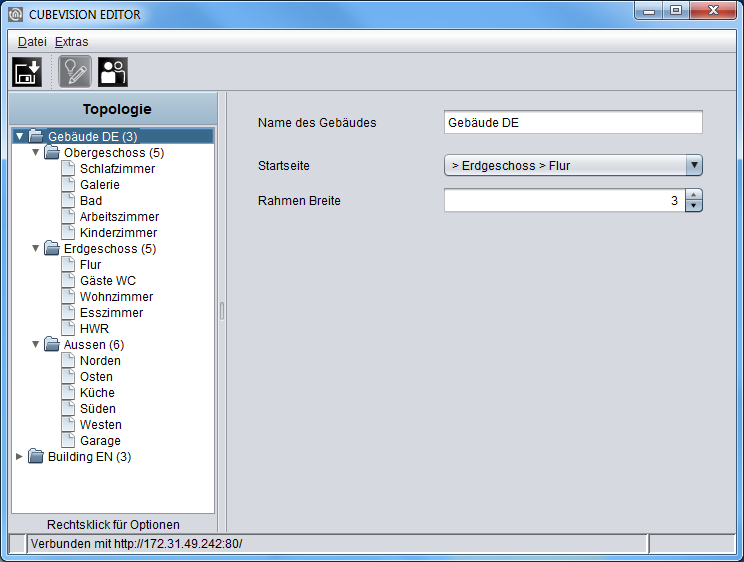Select the Wohnzimmer page

tap(116, 297)
